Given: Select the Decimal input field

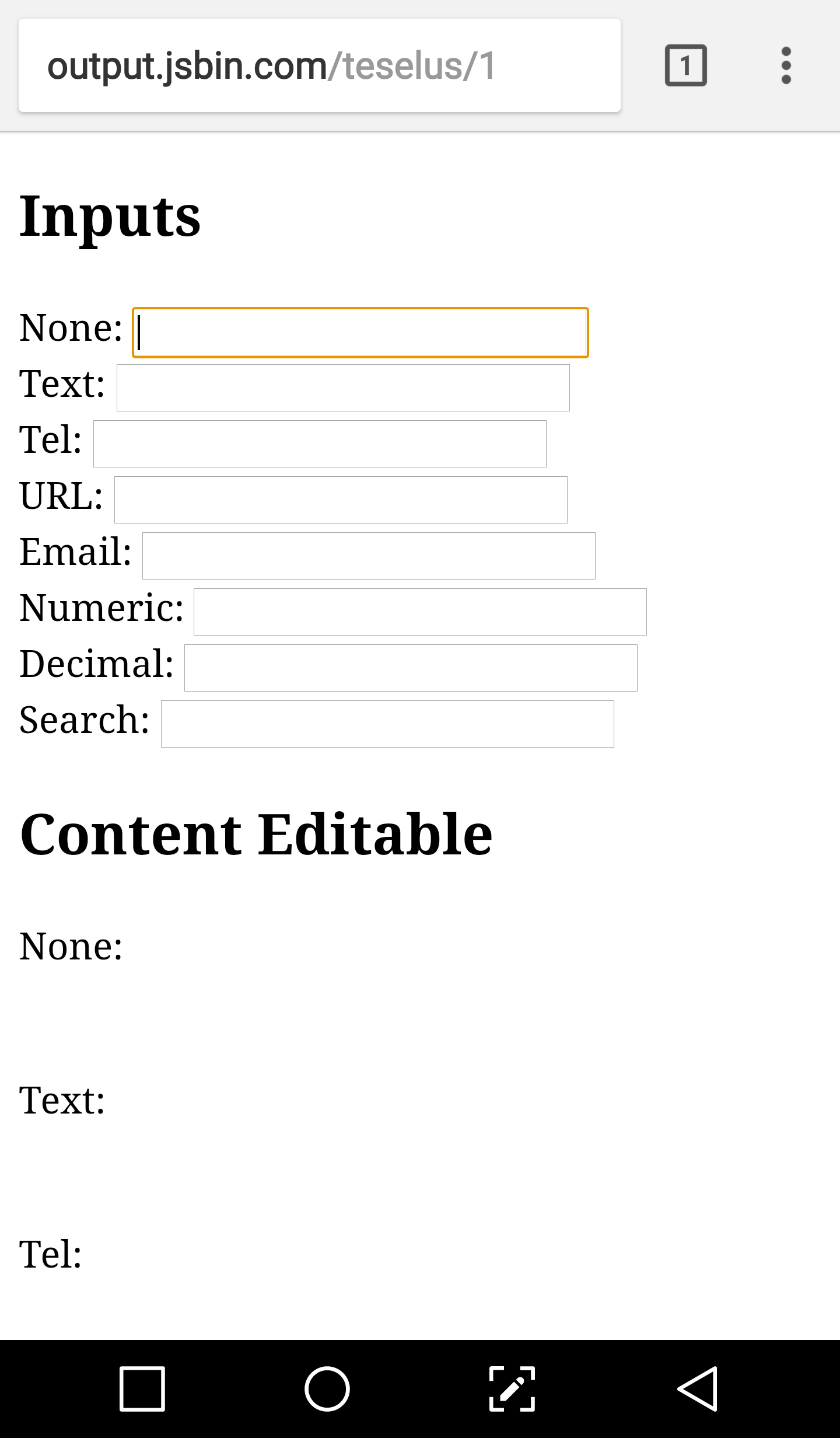Looking at the screenshot, I should (x=411, y=668).
